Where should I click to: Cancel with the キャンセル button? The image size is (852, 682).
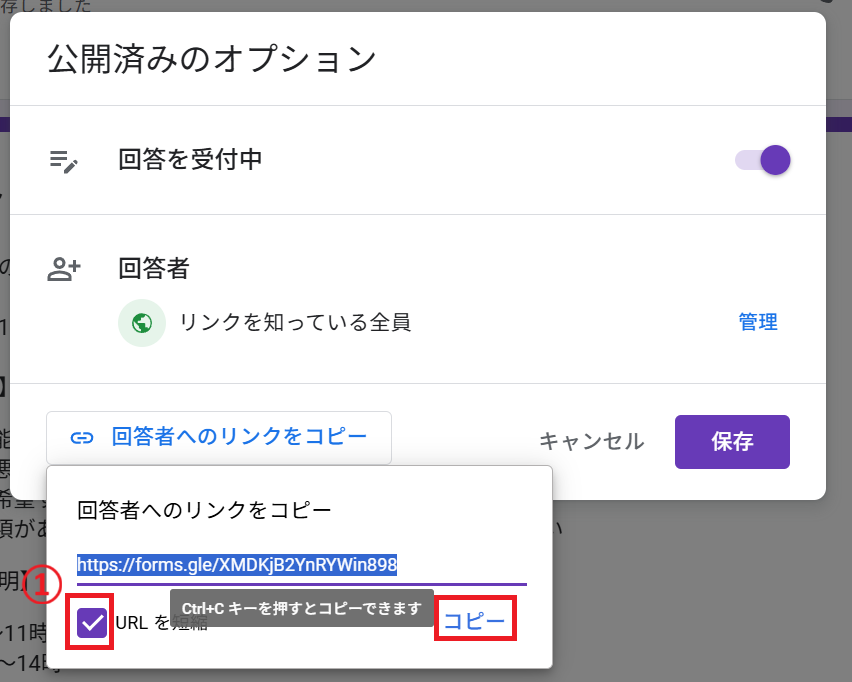(x=591, y=441)
